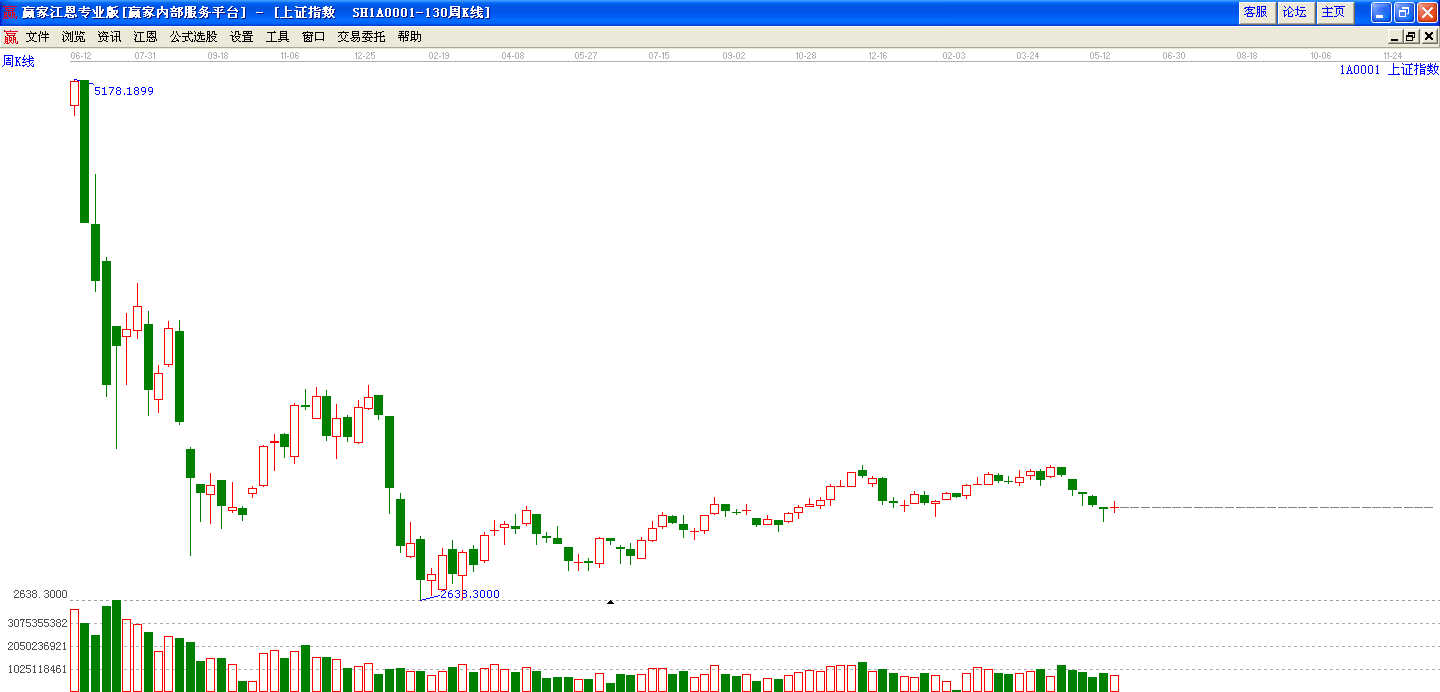The width and height of the screenshot is (1440, 692).
Task: Click the 3075355382 volume axis value
Action: pyautogui.click(x=38, y=623)
